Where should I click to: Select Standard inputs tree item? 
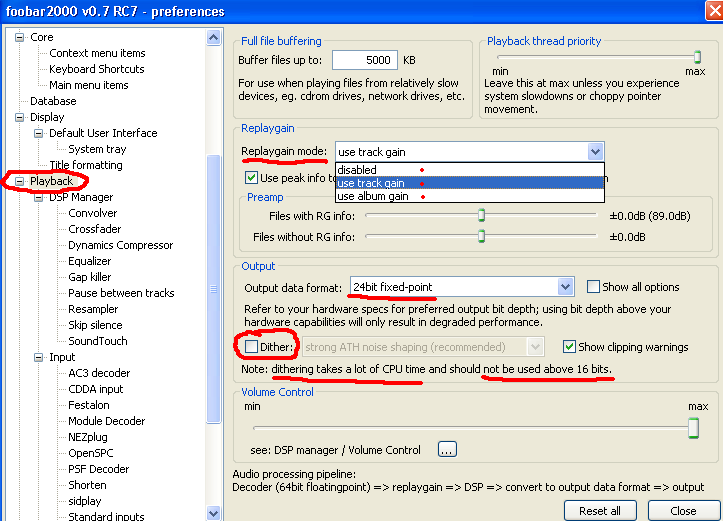click(106, 516)
